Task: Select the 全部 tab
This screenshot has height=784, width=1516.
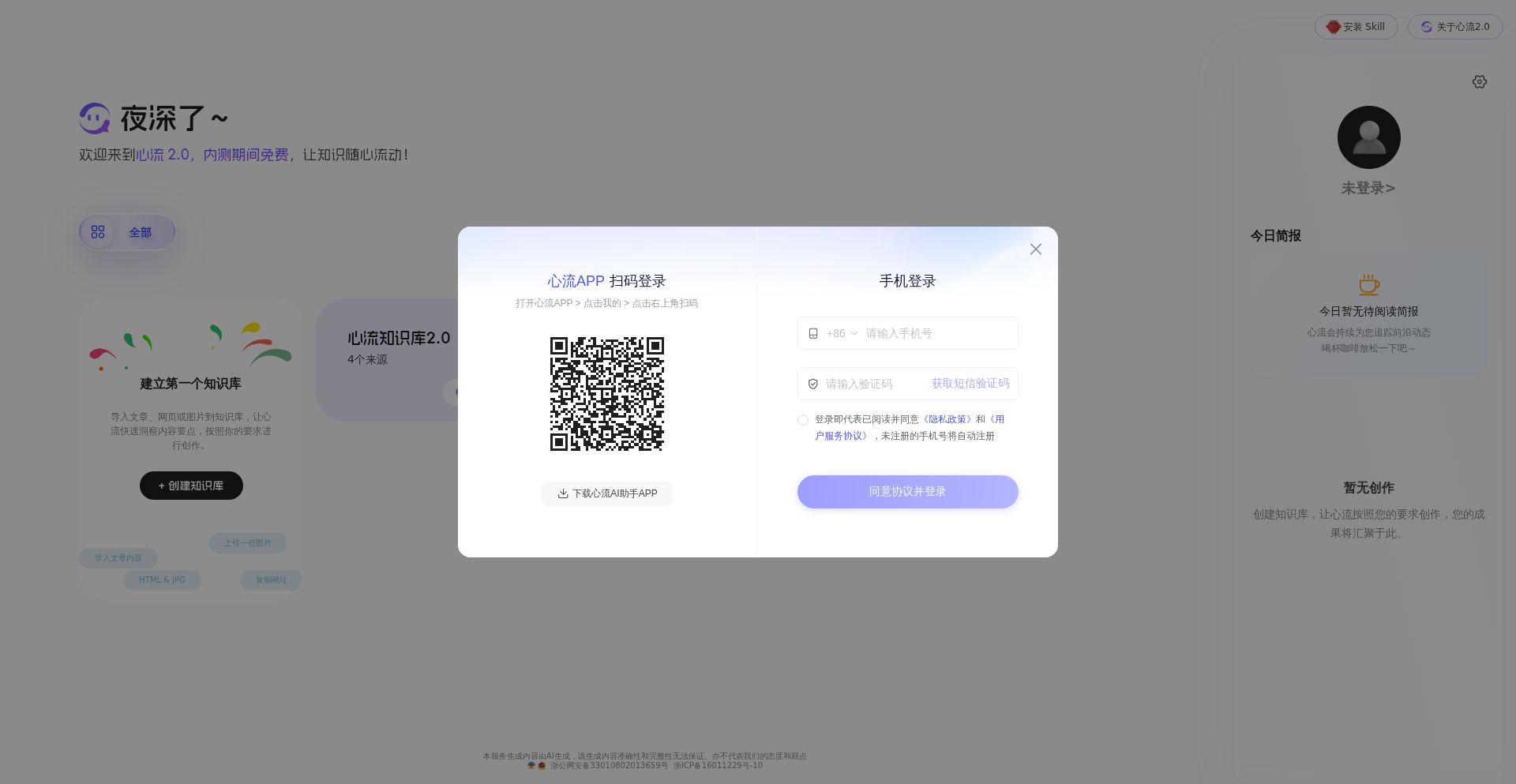Action: click(x=141, y=232)
